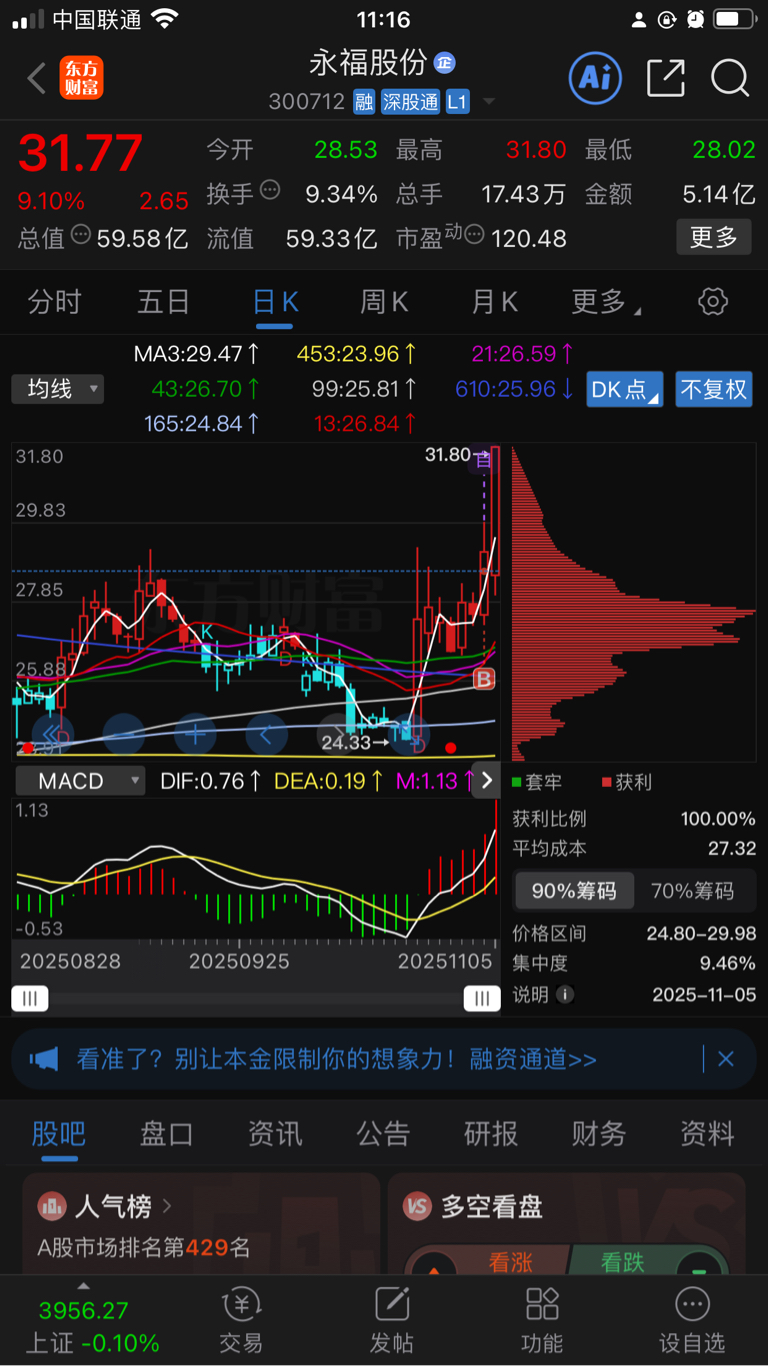768x1366 pixels.
Task: Open the MACD indicator dropdown
Action: tap(79, 781)
